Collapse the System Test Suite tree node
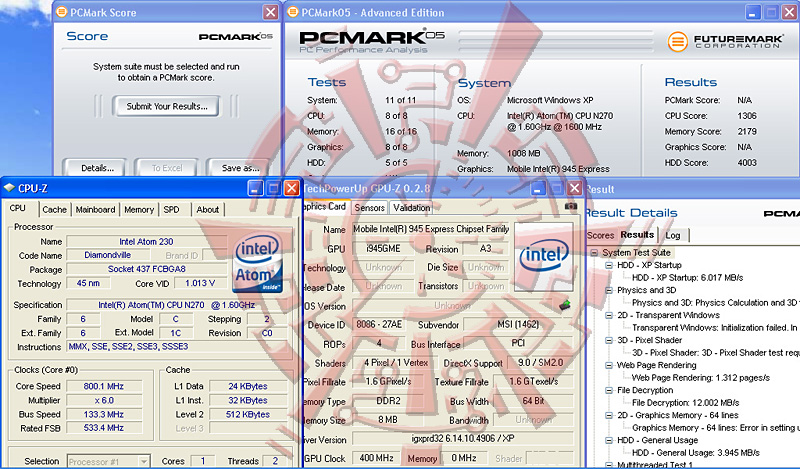Viewport: 800px width, 469px height. coord(594,253)
